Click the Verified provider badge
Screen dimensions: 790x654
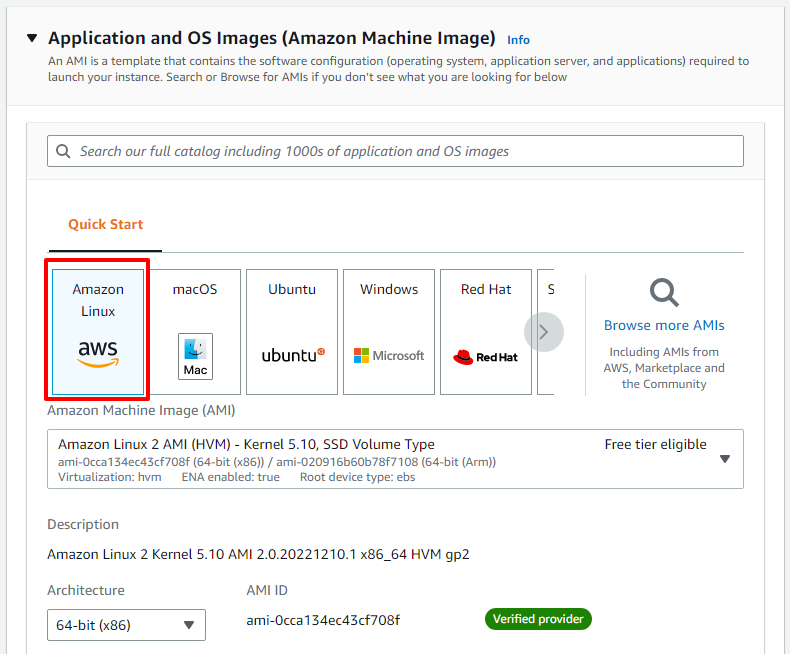(x=538, y=619)
